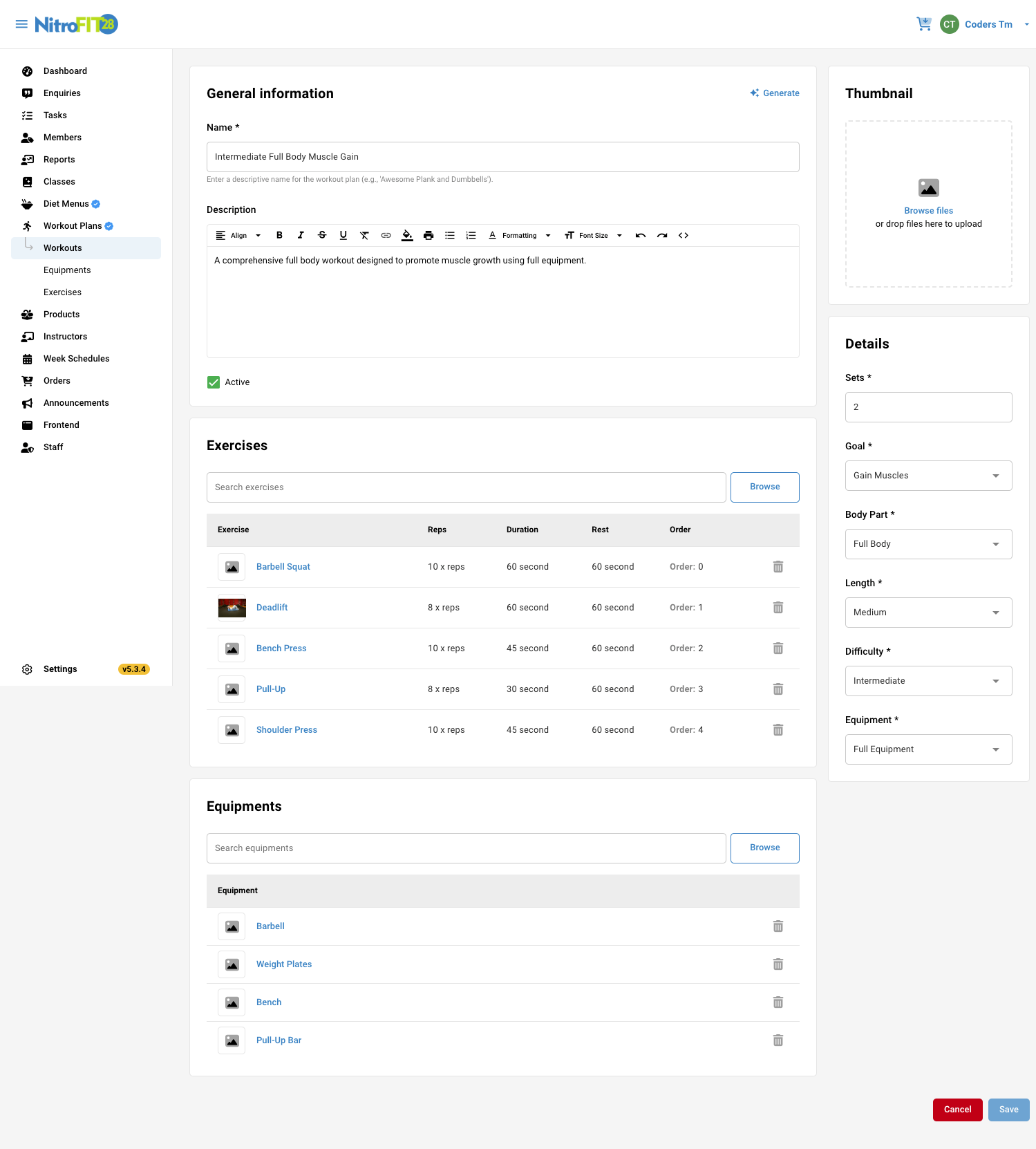Expand the Difficulty dropdown

tap(928, 681)
